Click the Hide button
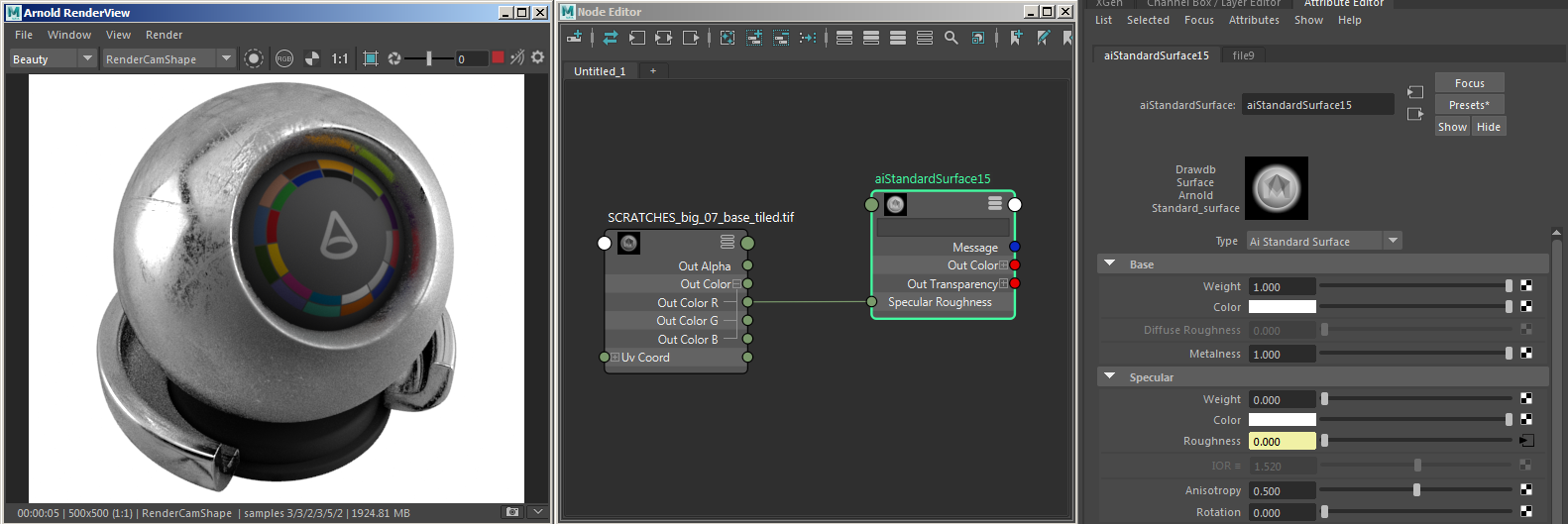Screen dimensions: 1568x524 pos(1489,127)
